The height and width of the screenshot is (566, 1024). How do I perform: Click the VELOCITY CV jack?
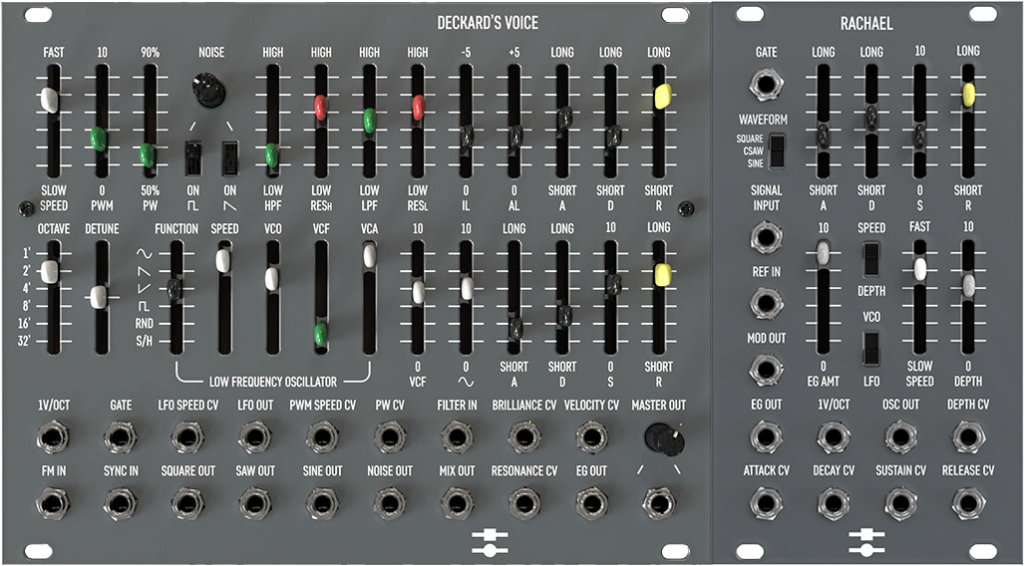point(592,437)
